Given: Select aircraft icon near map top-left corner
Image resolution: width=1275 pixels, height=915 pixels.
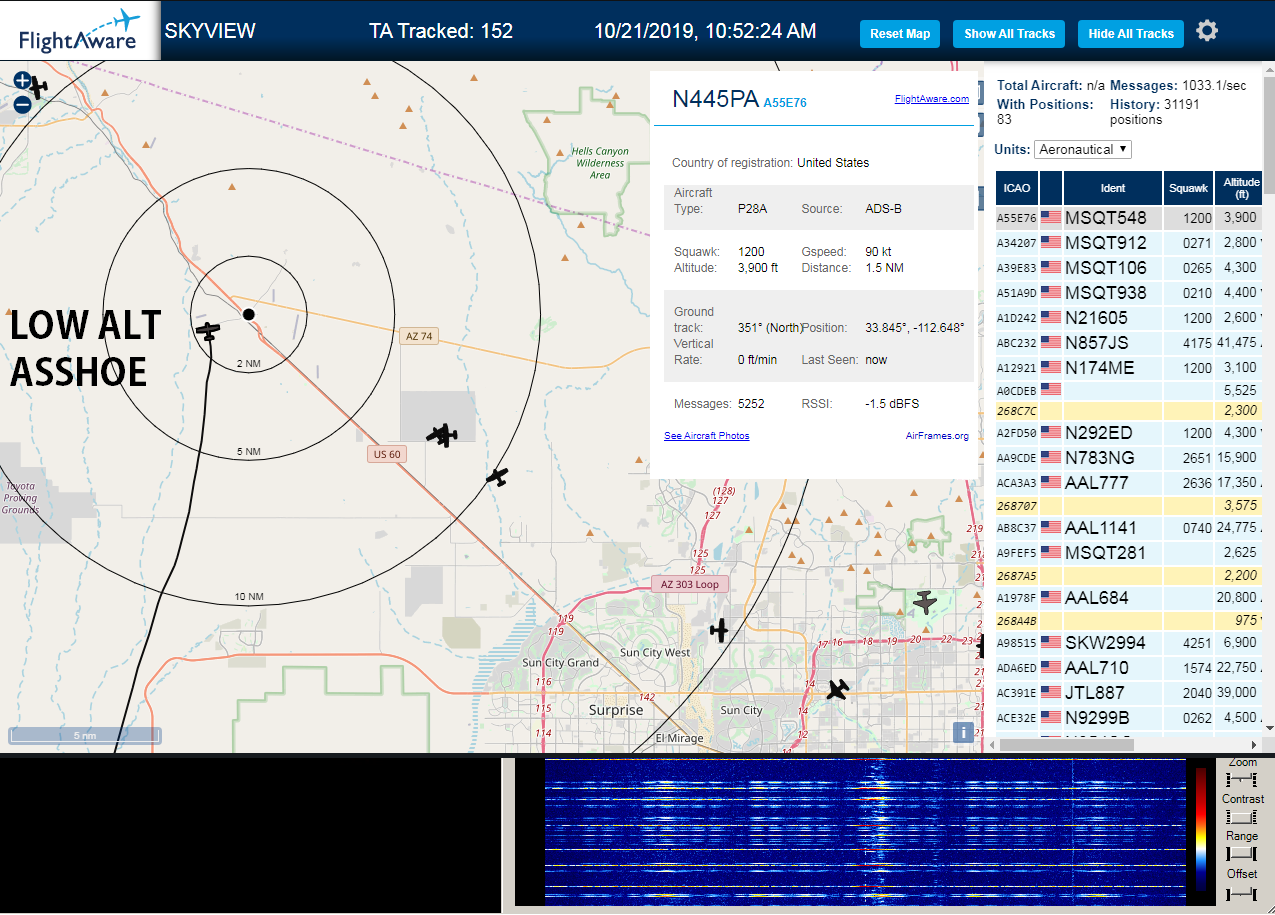Looking at the screenshot, I should [x=38, y=88].
